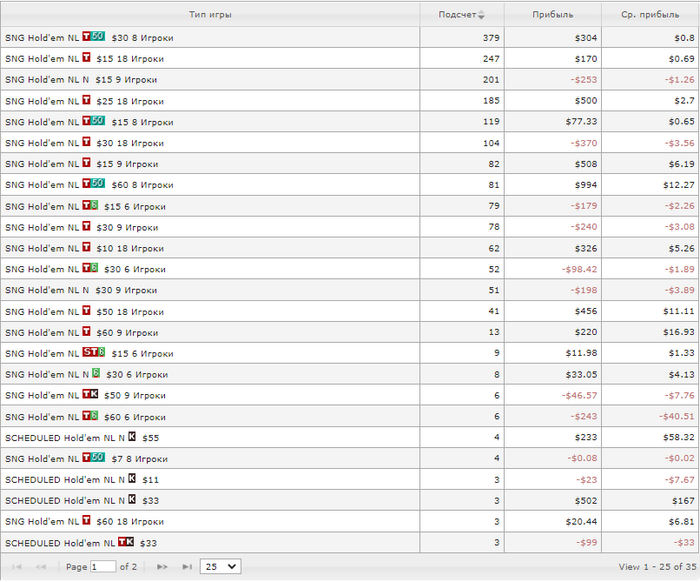Go to the previous page of results
Viewport: 700px width, 582px height.
tap(41, 567)
